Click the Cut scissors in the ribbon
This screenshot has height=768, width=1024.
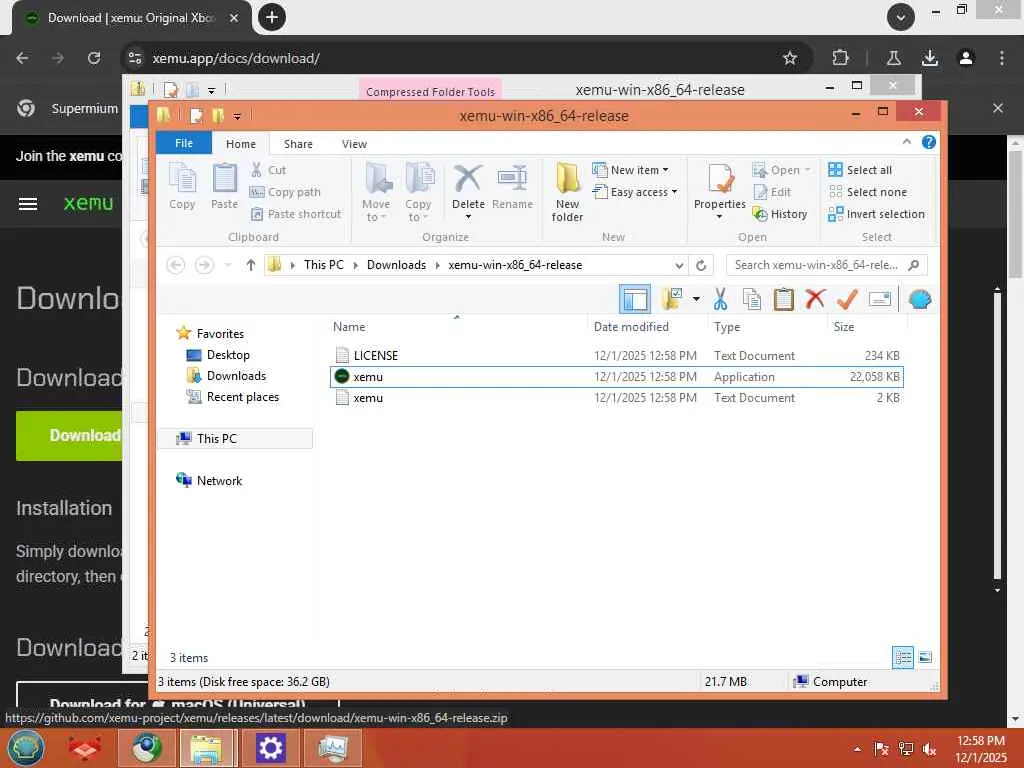(268, 170)
